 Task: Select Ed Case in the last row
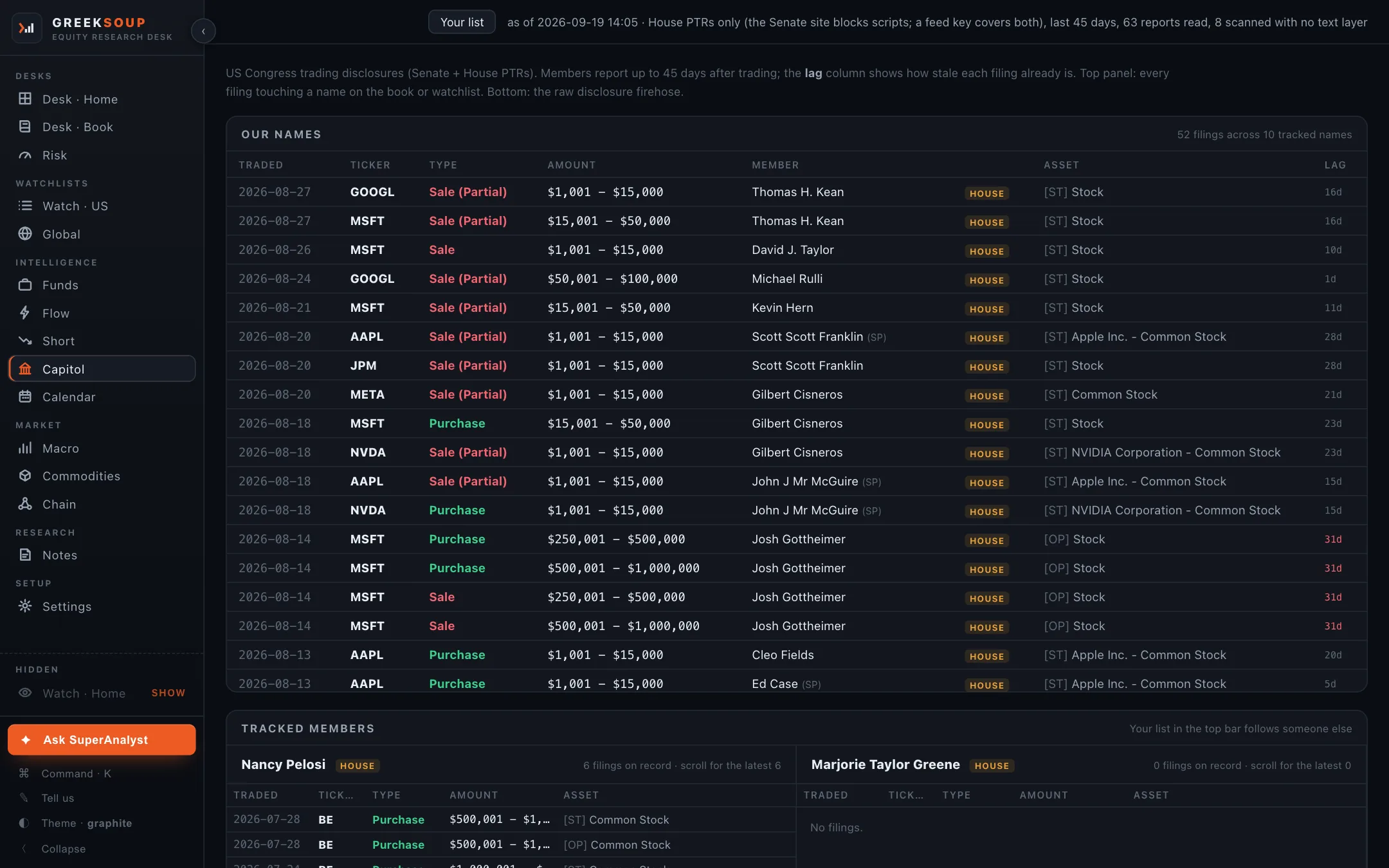775,683
